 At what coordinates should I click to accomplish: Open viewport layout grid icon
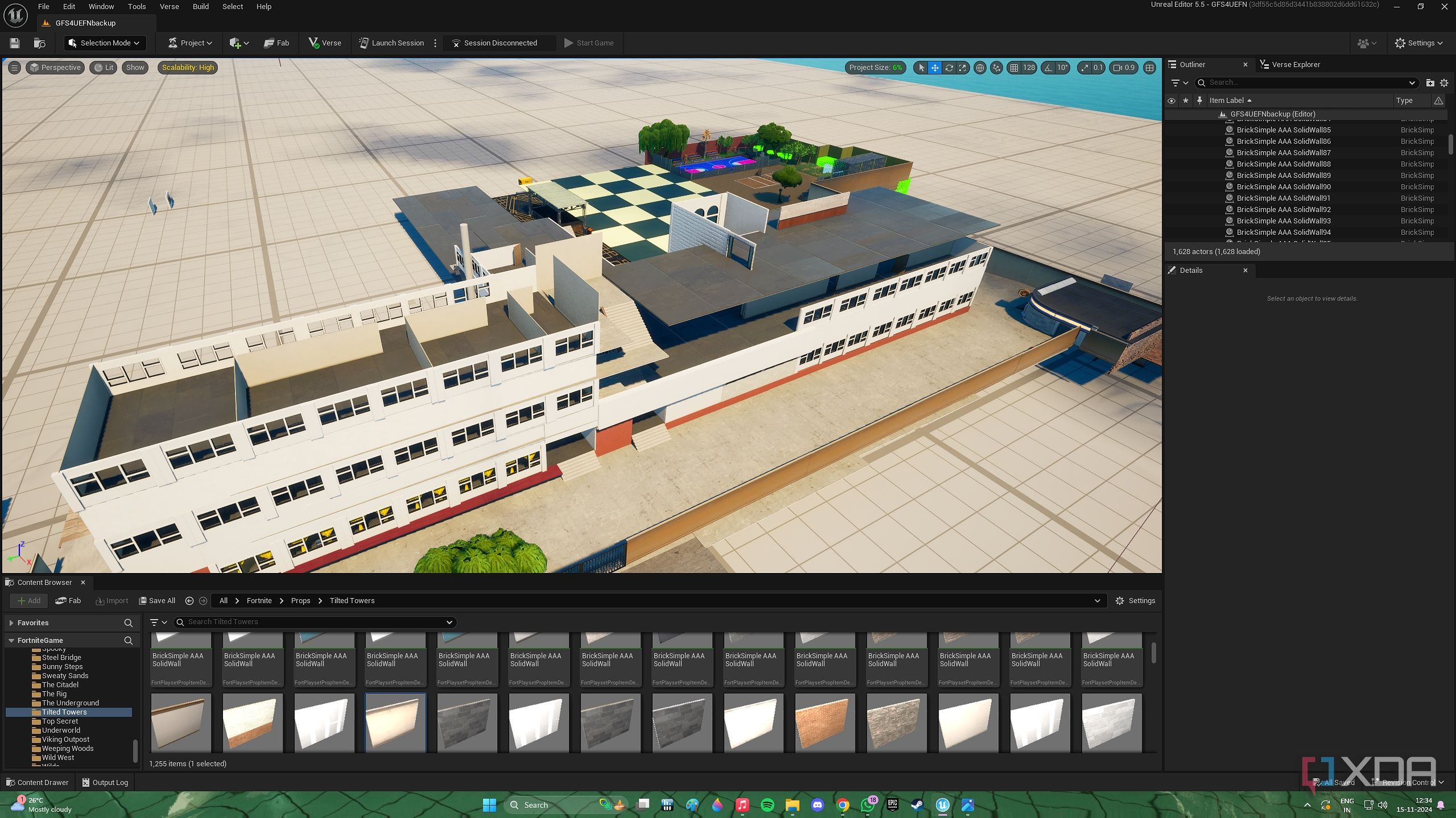(x=1149, y=68)
